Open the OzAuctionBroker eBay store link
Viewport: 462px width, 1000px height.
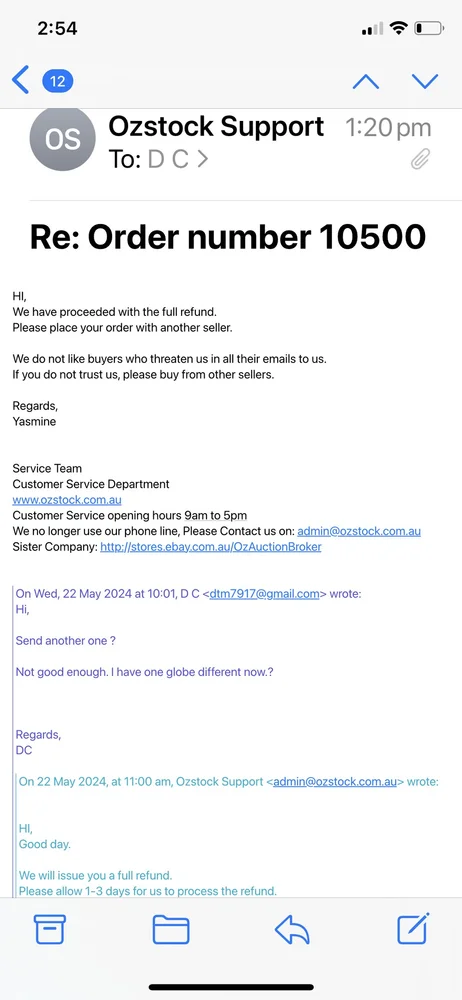click(x=211, y=547)
